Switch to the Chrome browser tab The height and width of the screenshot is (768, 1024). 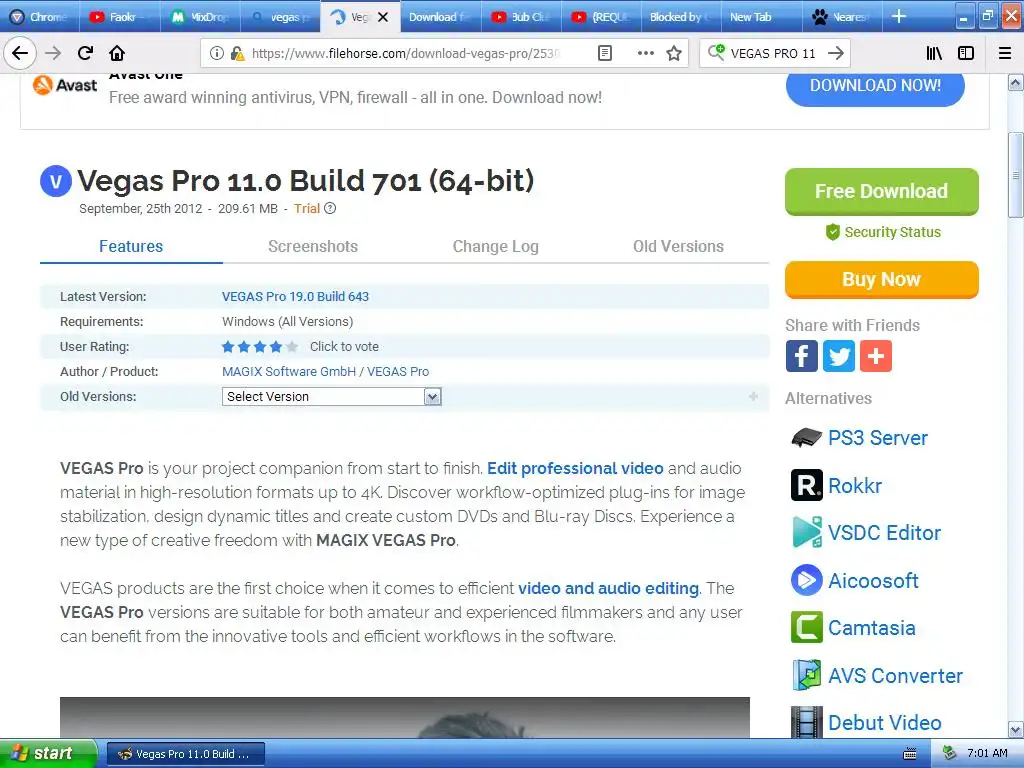coord(40,17)
